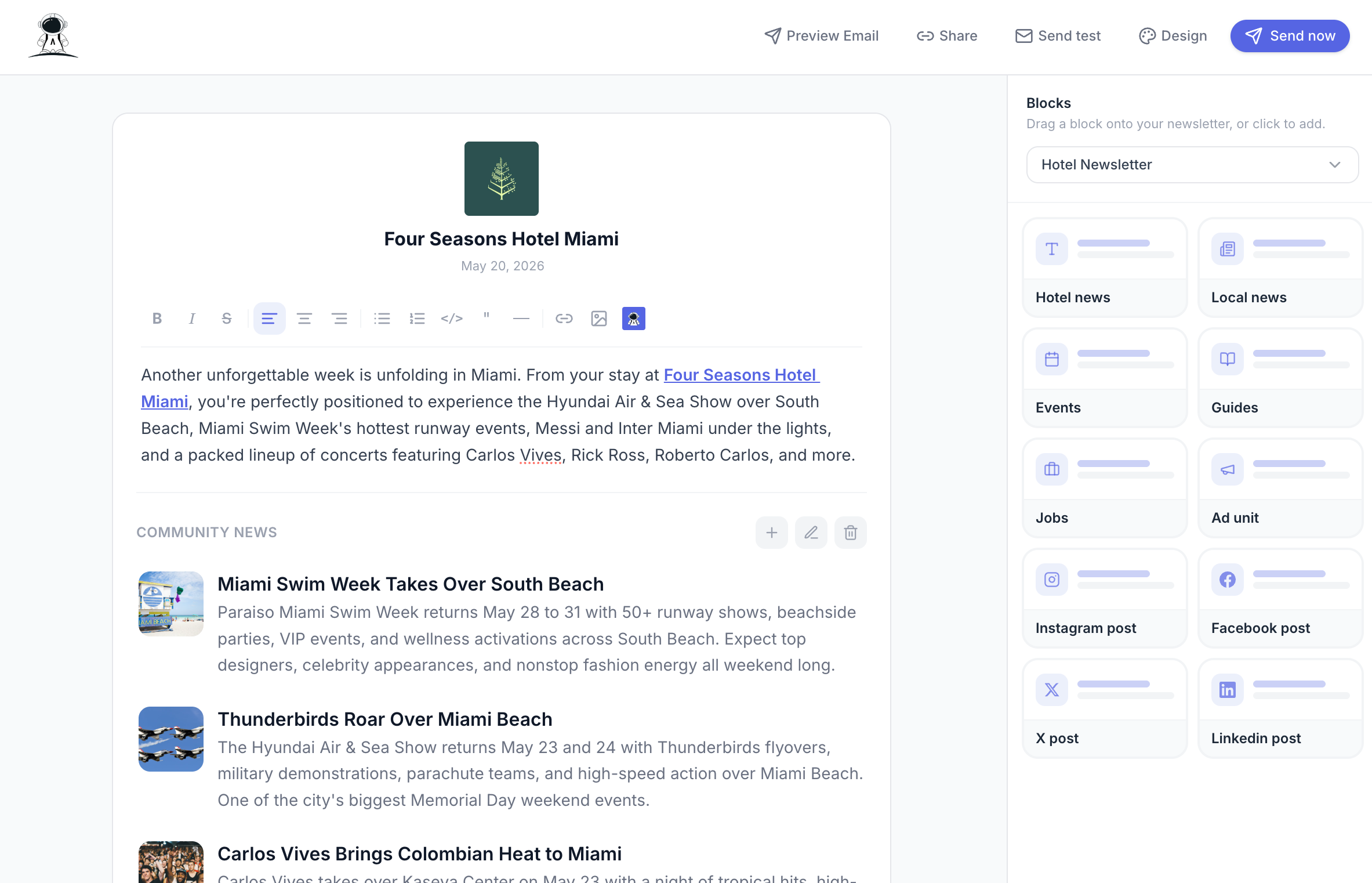1372x883 pixels.
Task: Click the date May 20, 2026
Action: pyautogui.click(x=503, y=266)
